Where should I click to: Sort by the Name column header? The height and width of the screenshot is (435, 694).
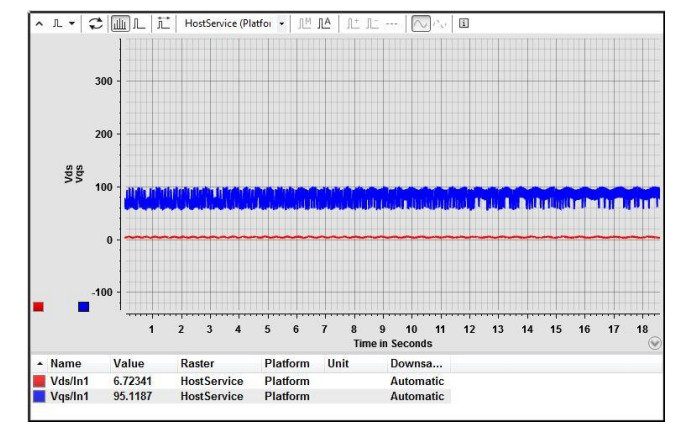pos(66,364)
